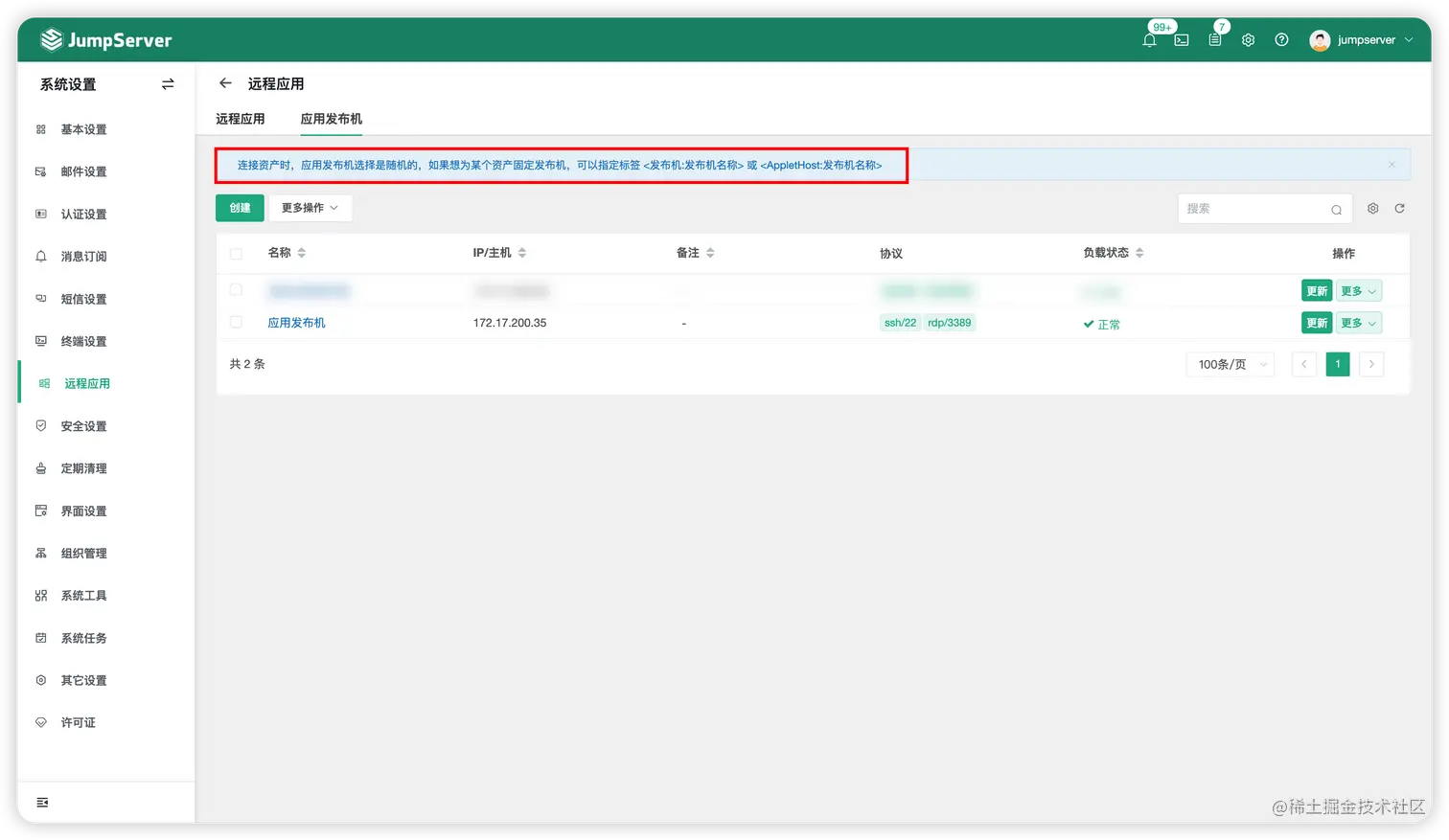This screenshot has width=1449, height=840.
Task: Open the notifications bell icon
Action: (1149, 40)
